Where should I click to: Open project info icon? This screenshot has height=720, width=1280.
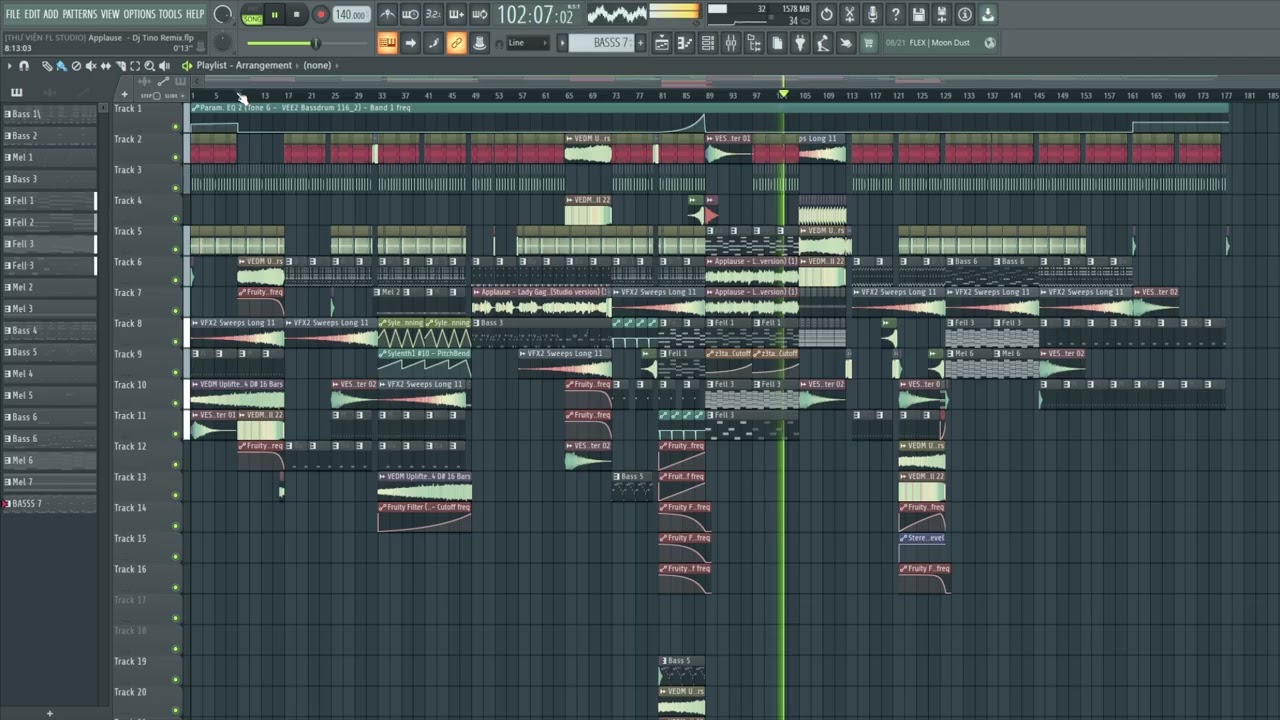(965, 14)
